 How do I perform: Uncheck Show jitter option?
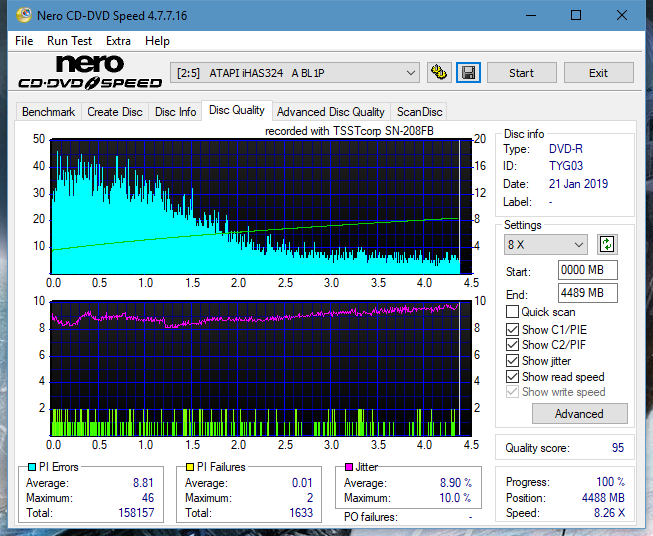[x=512, y=361]
